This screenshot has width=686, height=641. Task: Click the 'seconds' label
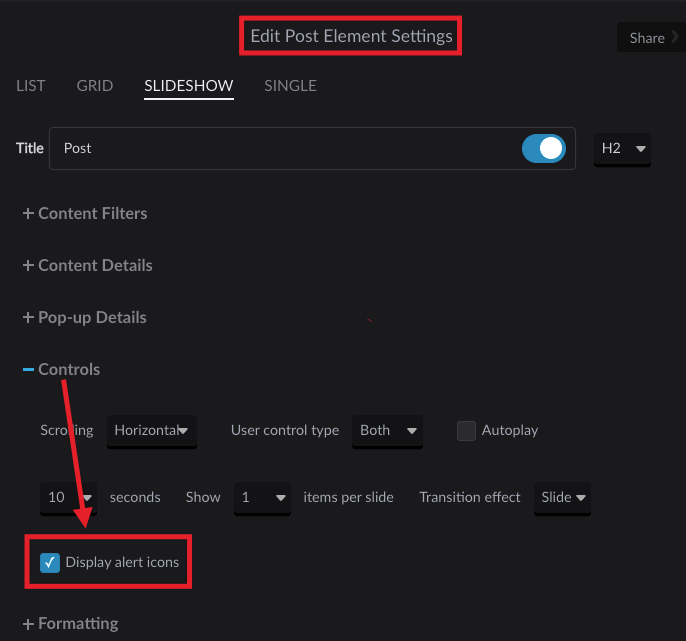pos(135,497)
